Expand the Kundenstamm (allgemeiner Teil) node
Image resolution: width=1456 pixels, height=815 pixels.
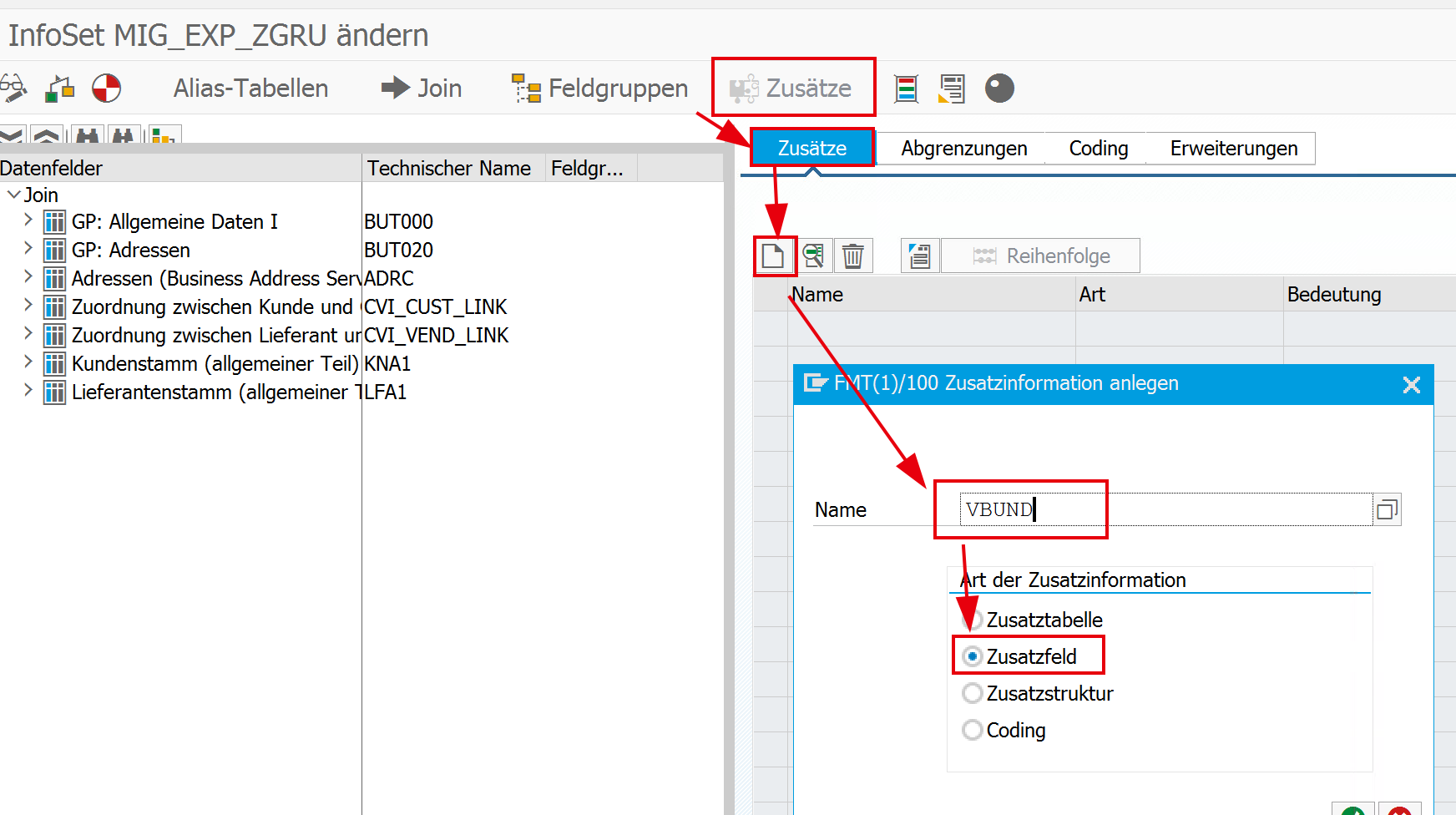click(x=28, y=362)
